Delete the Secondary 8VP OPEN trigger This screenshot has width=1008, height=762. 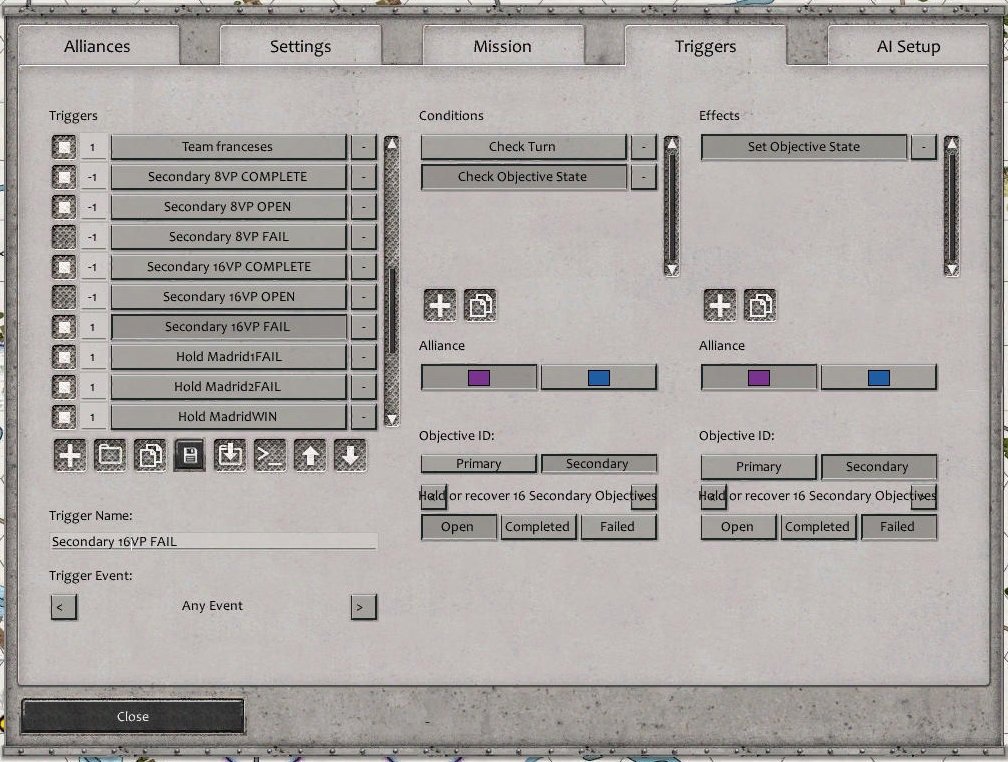(x=363, y=207)
